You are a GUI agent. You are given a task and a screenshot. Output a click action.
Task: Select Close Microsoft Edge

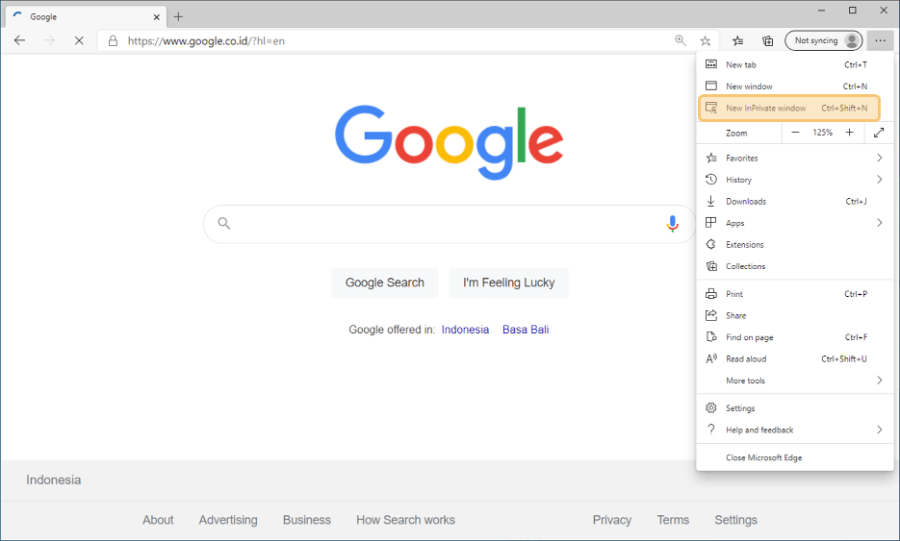[795, 457]
